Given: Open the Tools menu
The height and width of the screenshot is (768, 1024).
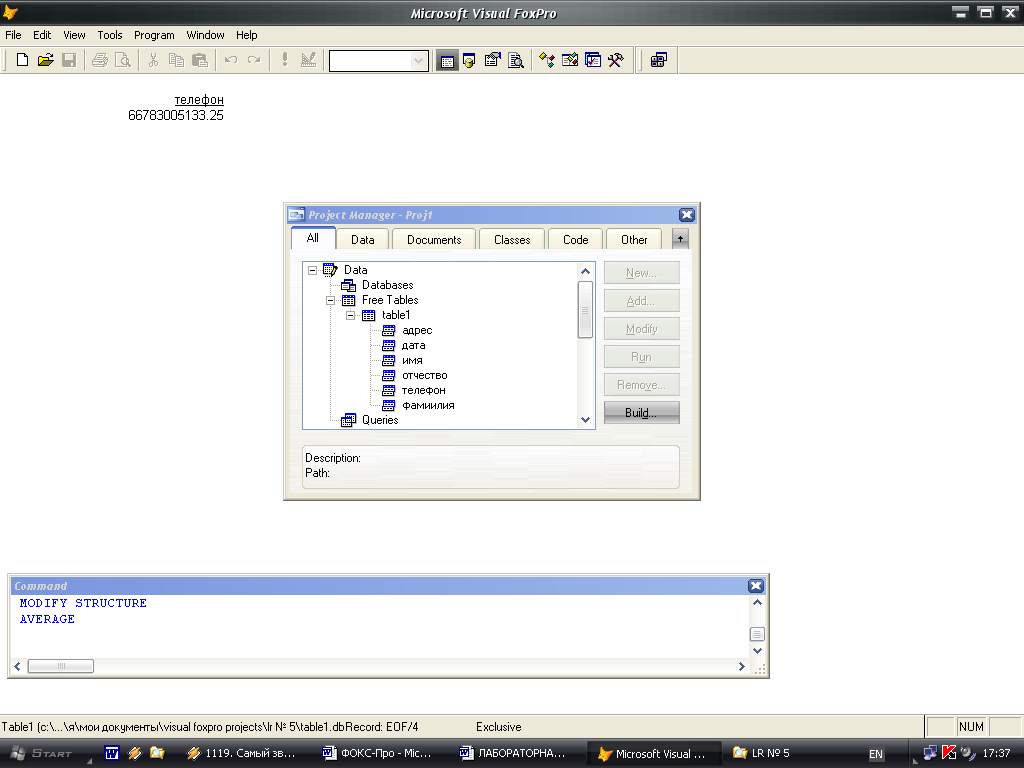Looking at the screenshot, I should 110,35.
